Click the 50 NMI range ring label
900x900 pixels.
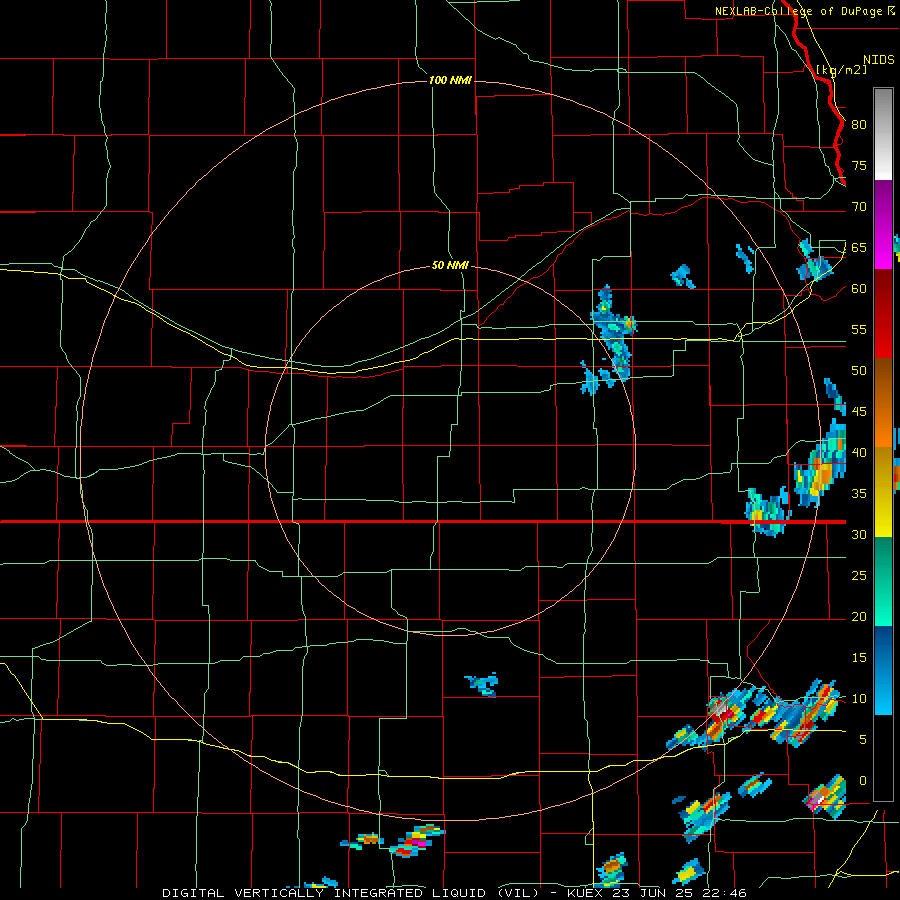pyautogui.click(x=450, y=266)
